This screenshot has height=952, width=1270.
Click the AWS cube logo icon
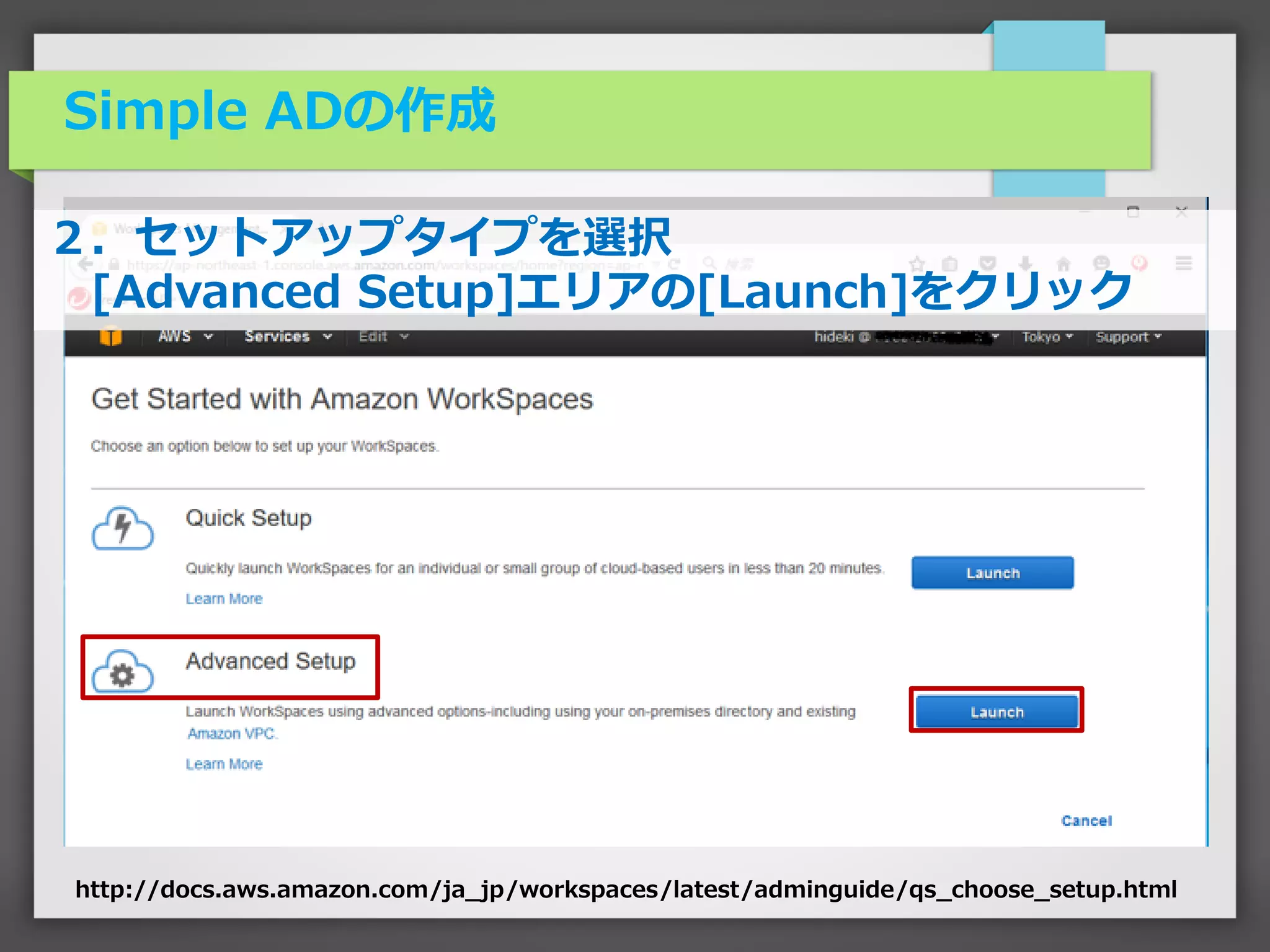tap(111, 337)
